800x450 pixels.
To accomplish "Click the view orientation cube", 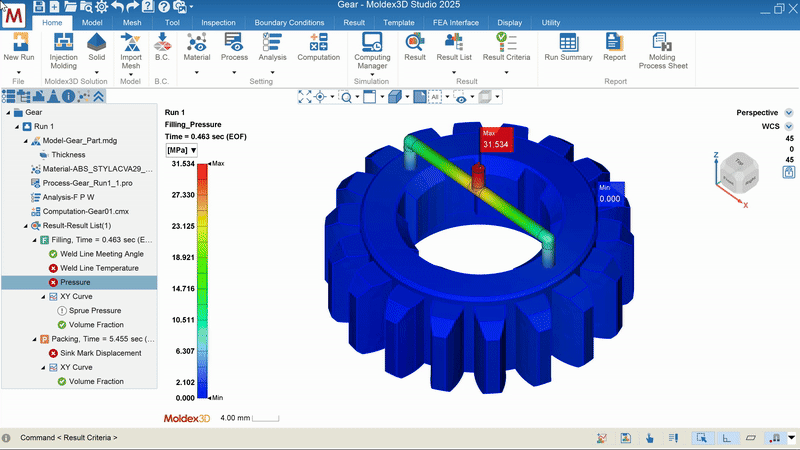I will [x=739, y=172].
